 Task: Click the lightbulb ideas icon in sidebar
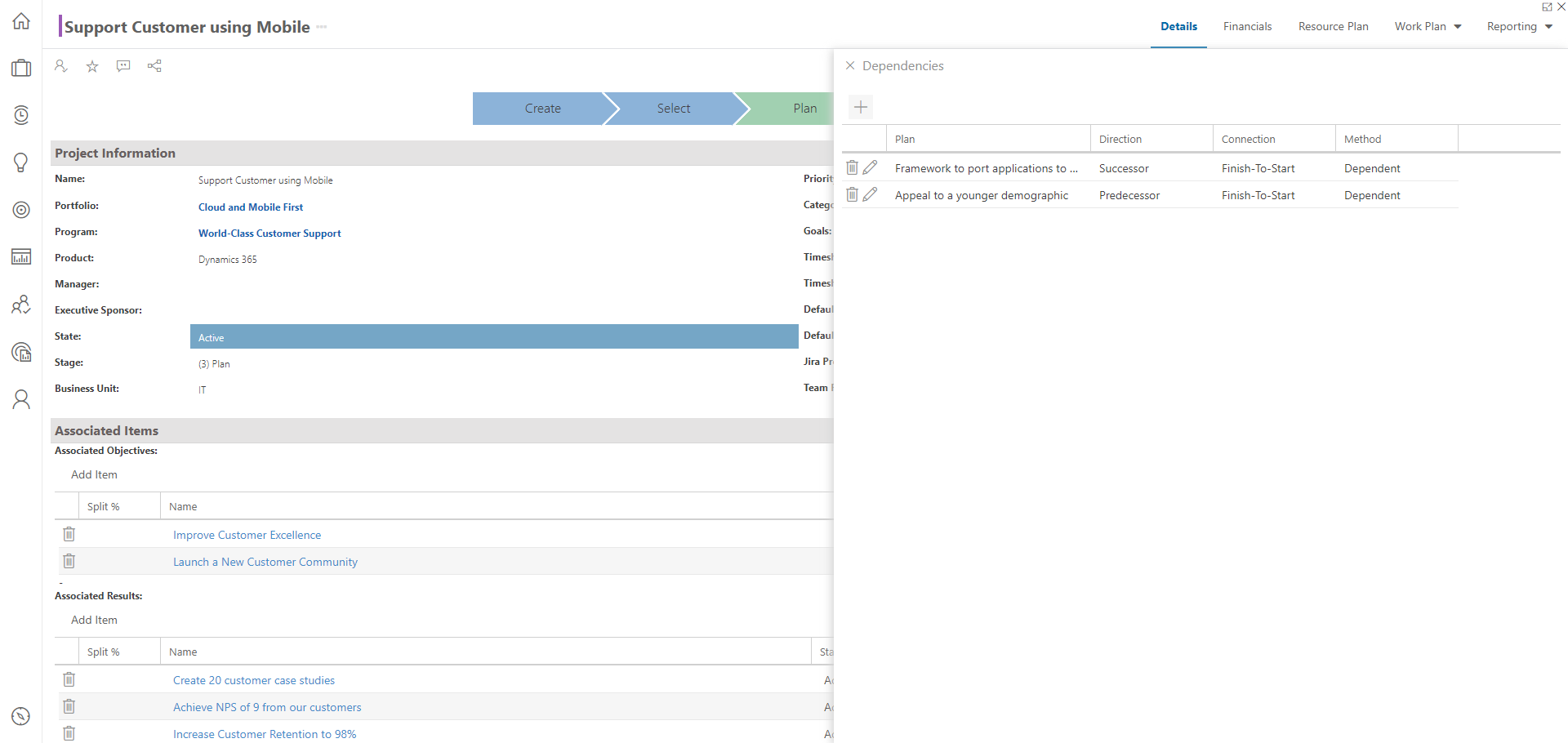pyautogui.click(x=21, y=162)
